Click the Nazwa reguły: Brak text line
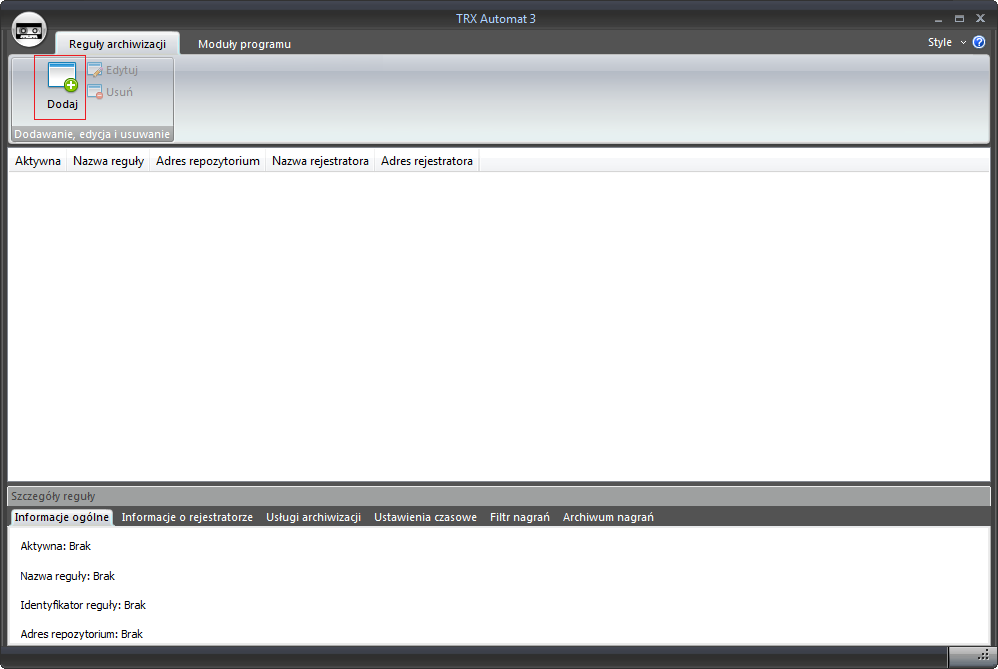The image size is (998, 669). click(x=67, y=576)
